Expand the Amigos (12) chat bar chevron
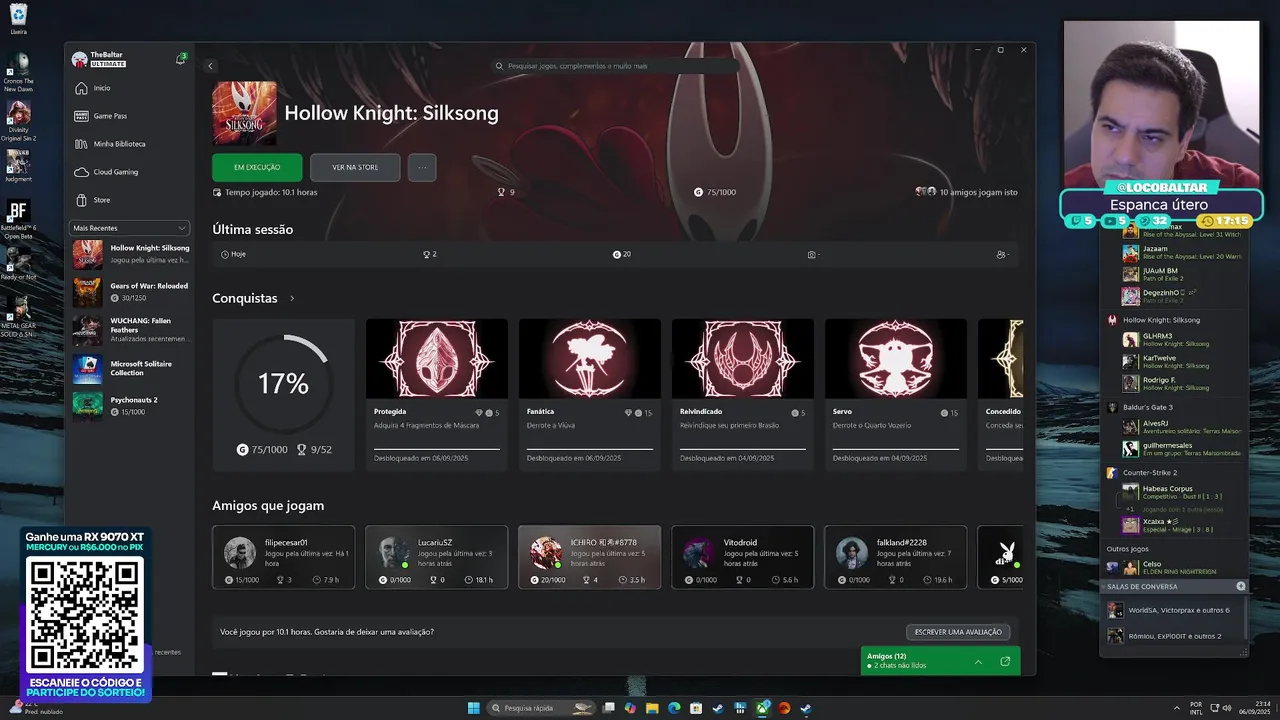The image size is (1280, 720). 978,661
